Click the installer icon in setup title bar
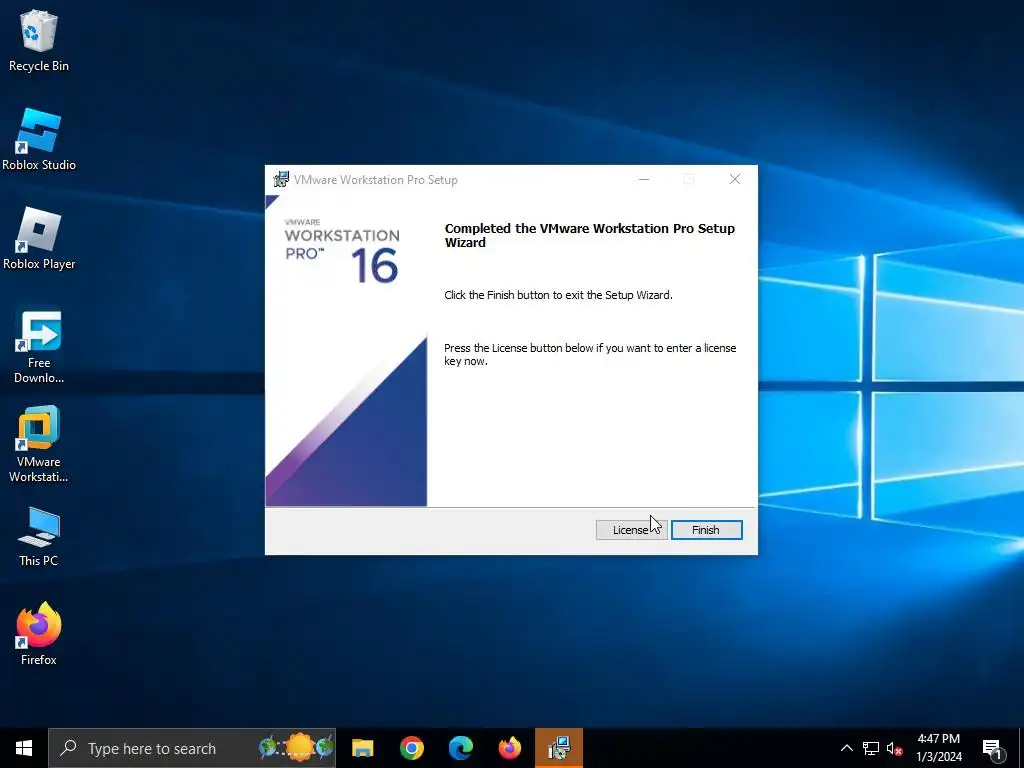Image resolution: width=1024 pixels, height=768 pixels. (x=281, y=180)
